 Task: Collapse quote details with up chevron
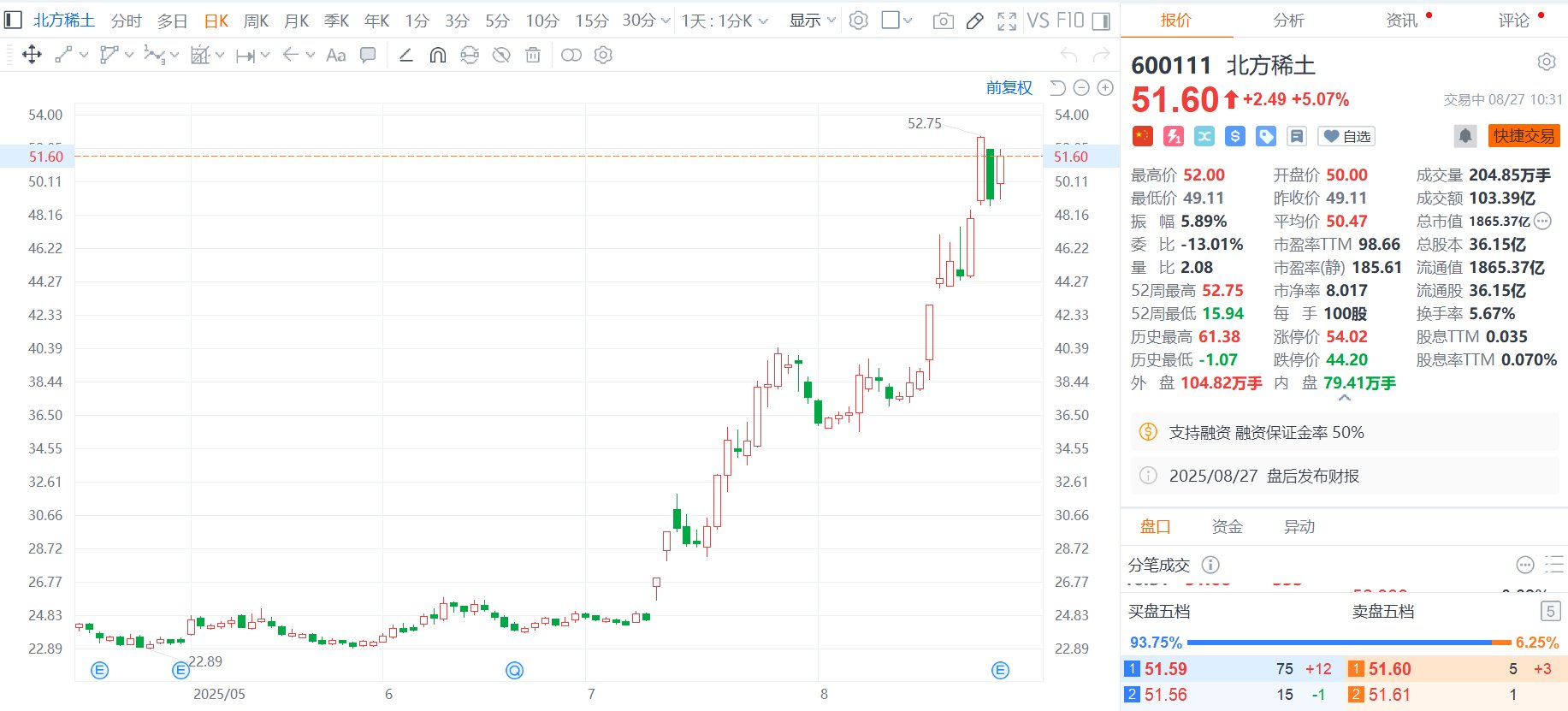pos(1345,398)
